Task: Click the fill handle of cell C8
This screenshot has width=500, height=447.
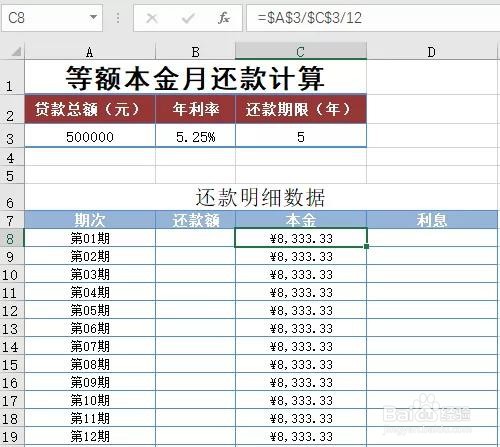Action: 367,246
